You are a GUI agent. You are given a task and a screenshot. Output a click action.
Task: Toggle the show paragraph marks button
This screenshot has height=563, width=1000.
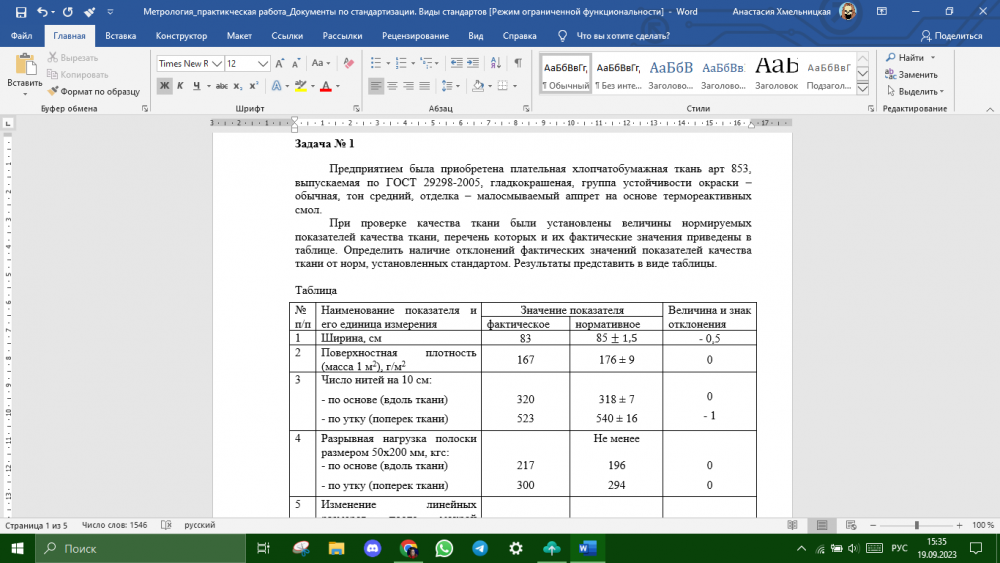coord(517,63)
